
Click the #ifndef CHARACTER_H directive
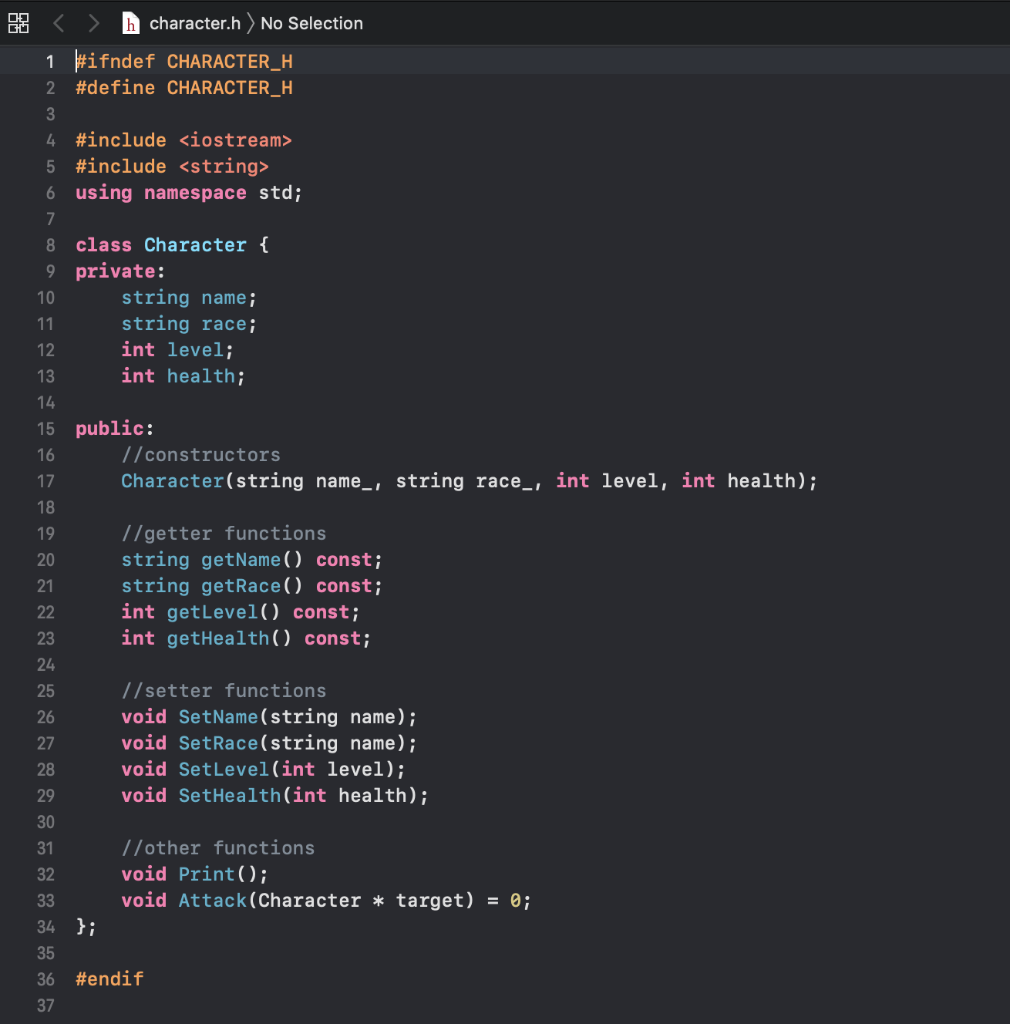(184, 61)
